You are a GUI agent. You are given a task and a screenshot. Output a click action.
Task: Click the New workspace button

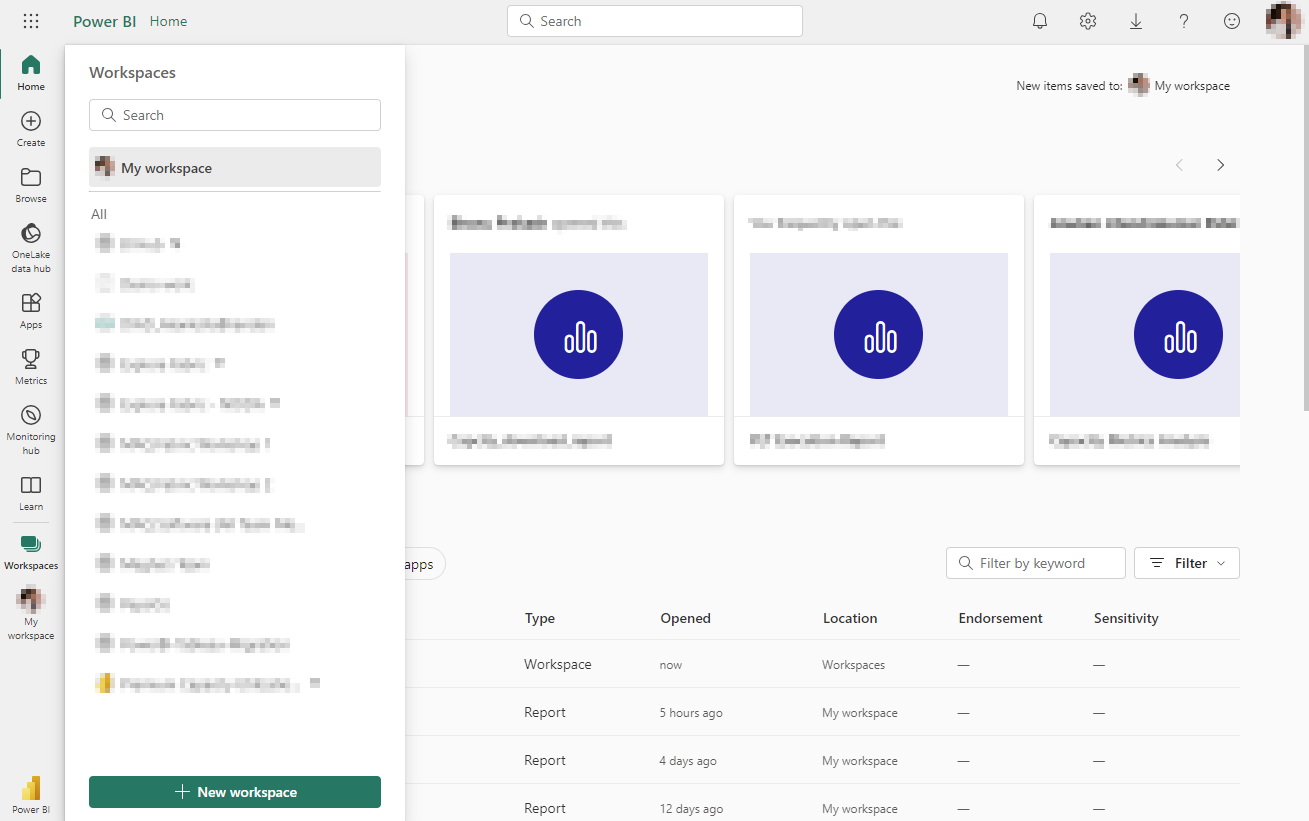(235, 792)
